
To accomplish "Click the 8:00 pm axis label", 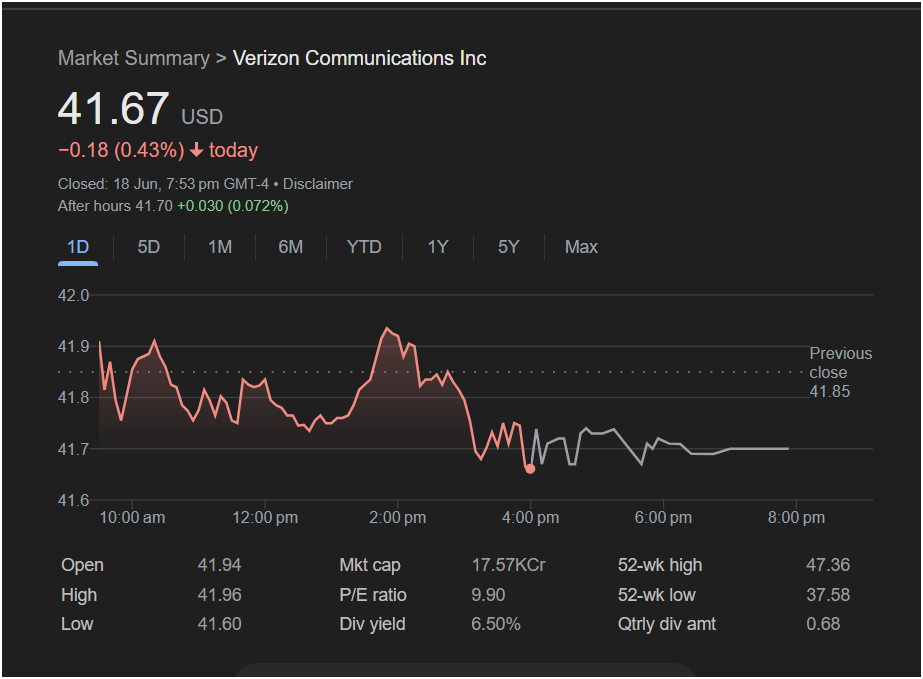I will click(x=796, y=518).
